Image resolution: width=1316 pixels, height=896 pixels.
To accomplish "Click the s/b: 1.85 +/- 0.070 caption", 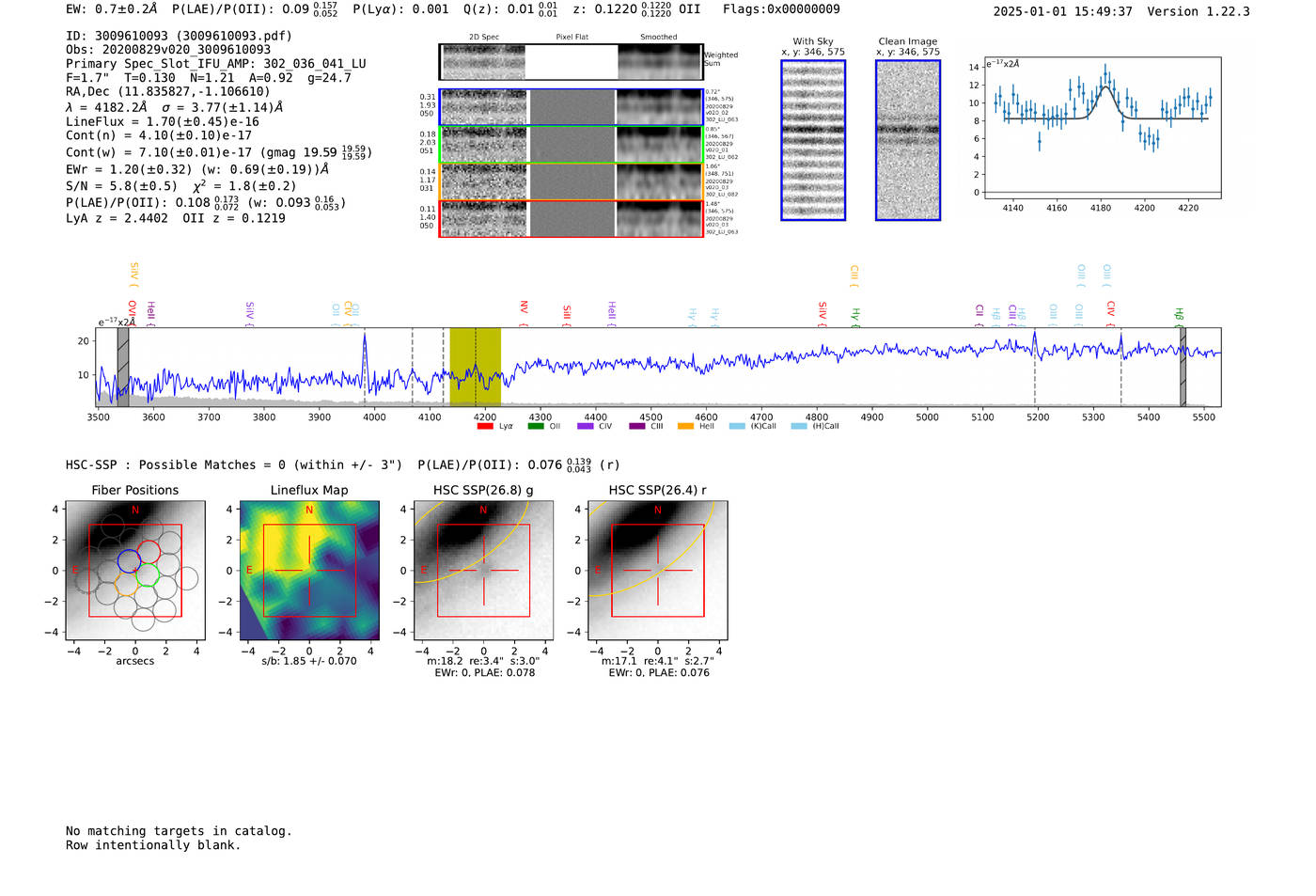I will point(309,661).
